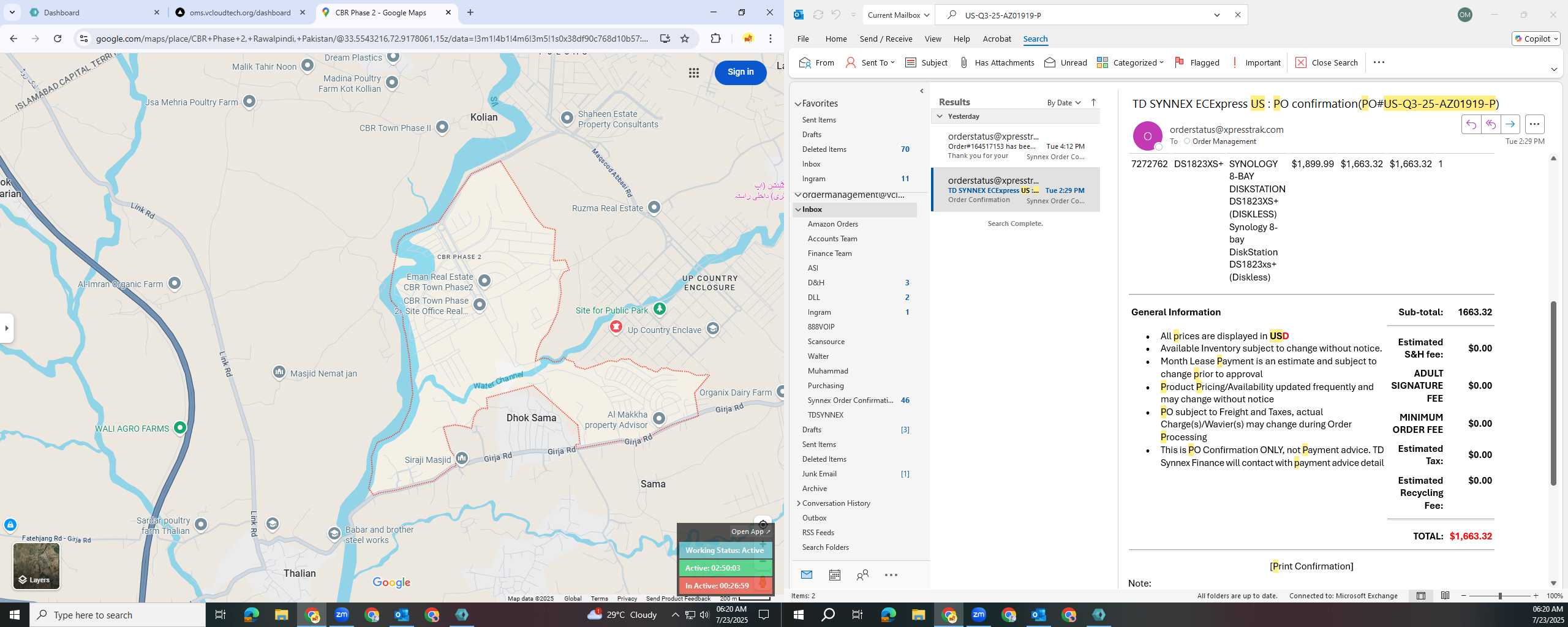This screenshot has width=1568, height=627.
Task: Reply All to the email
Action: point(1490,124)
